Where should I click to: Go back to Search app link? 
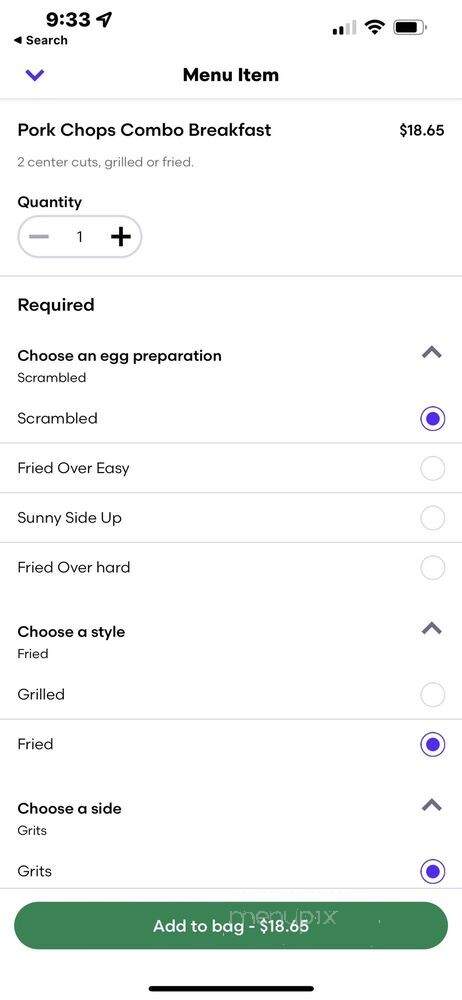pos(40,40)
